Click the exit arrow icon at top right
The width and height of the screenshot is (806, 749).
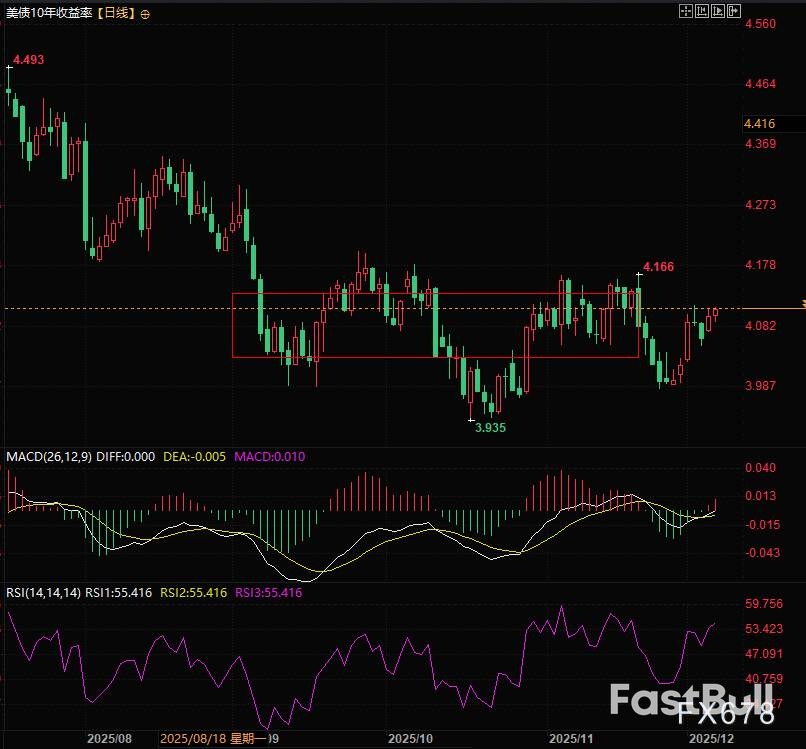tap(735, 11)
